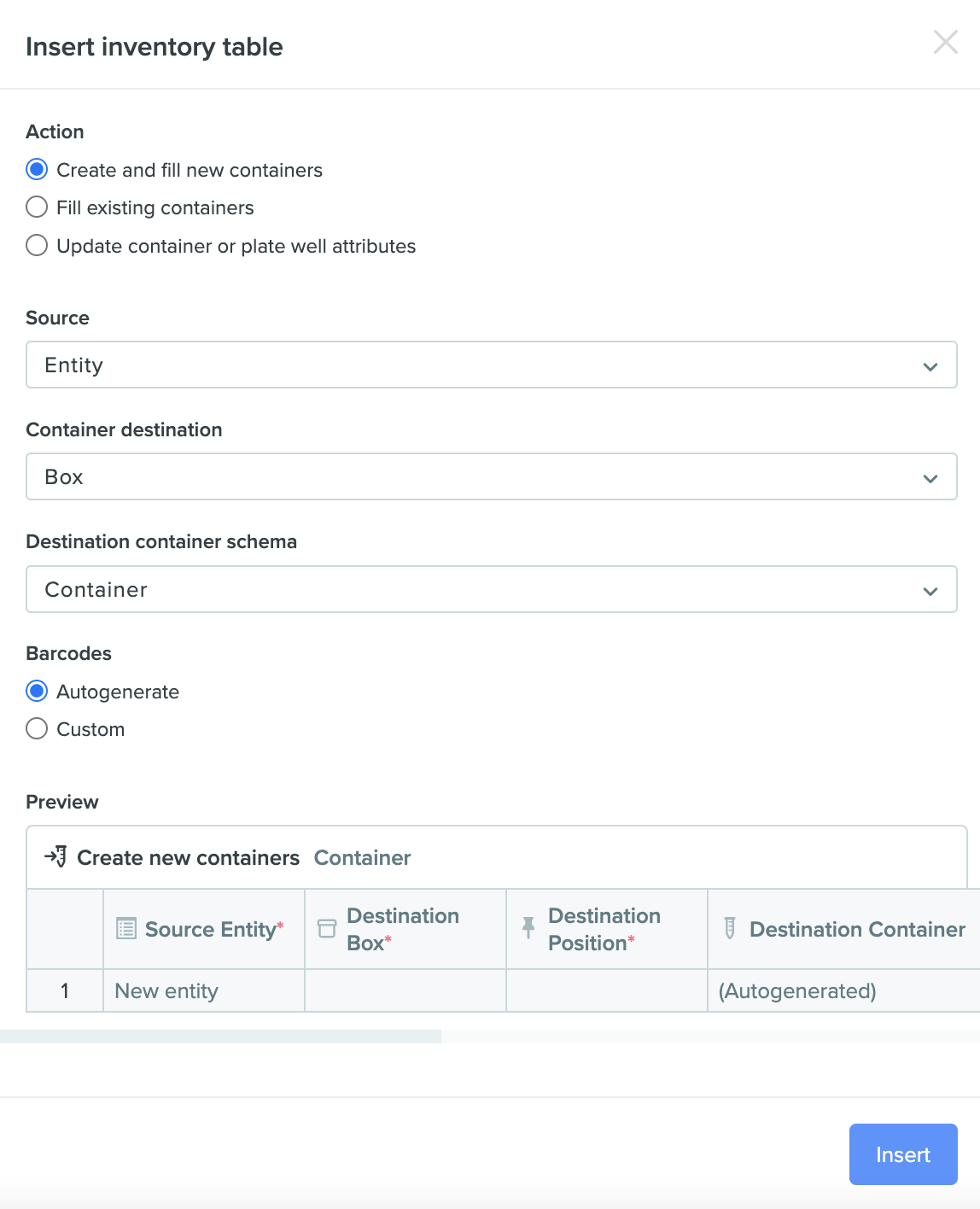This screenshot has height=1209, width=980.
Task: Click the Destination Container tube icon
Action: click(730, 928)
